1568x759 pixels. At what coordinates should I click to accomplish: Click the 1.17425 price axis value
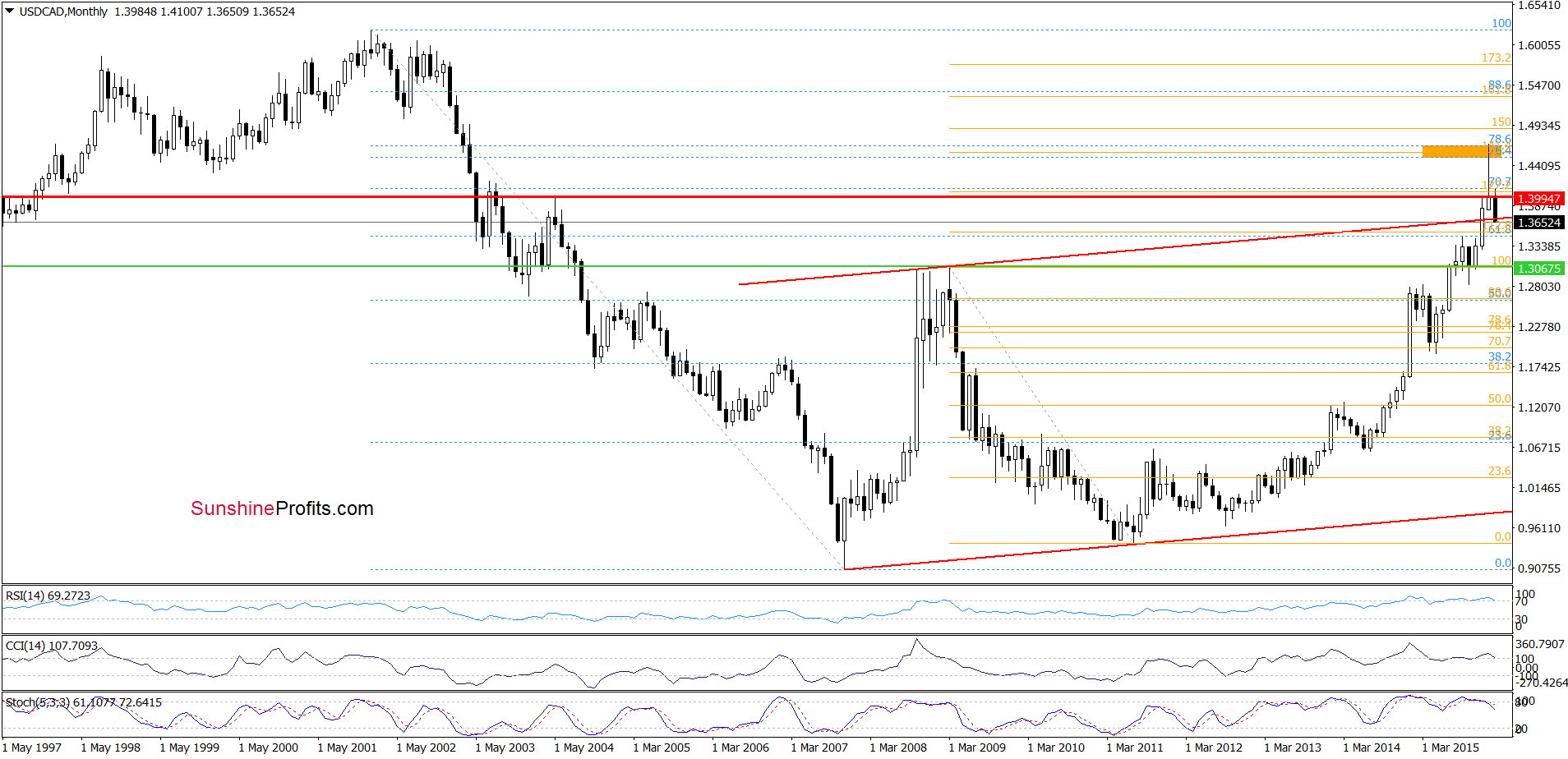click(x=1539, y=367)
